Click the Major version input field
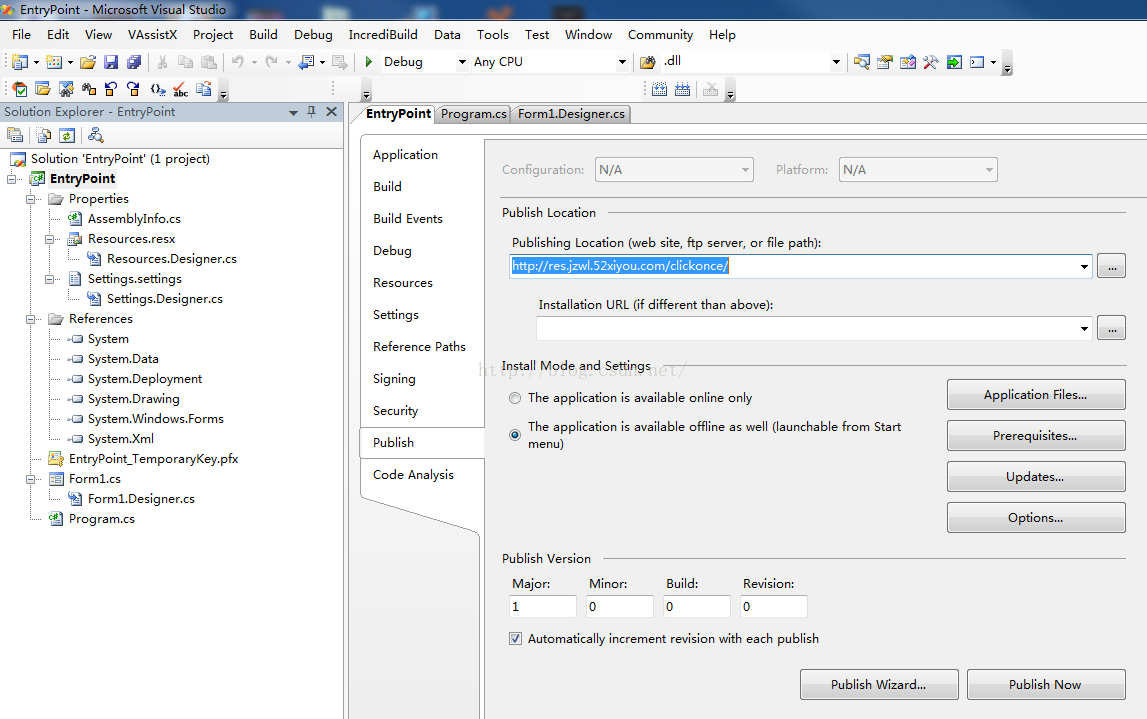Image resolution: width=1147 pixels, height=719 pixels. coord(543,606)
